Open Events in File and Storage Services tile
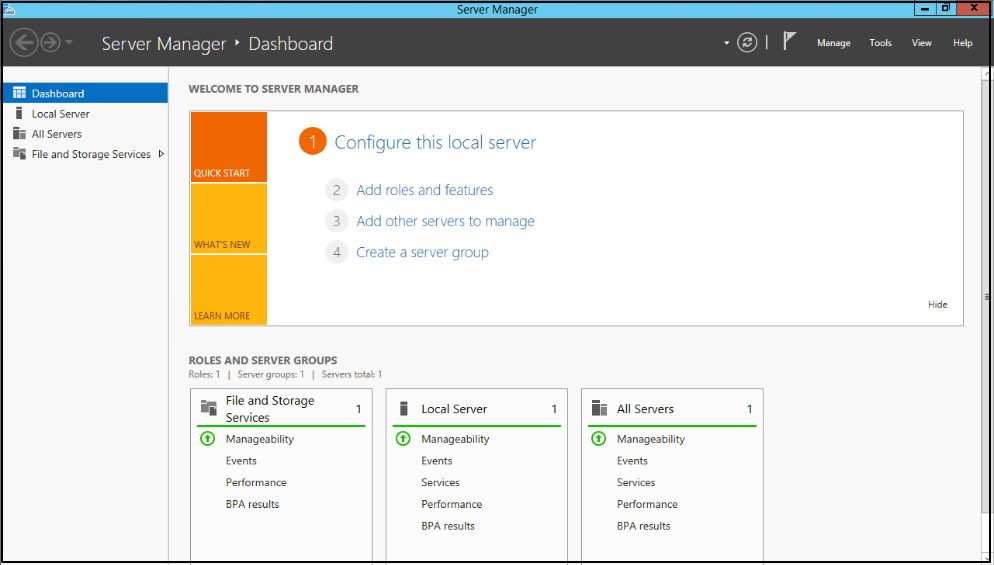 241,460
